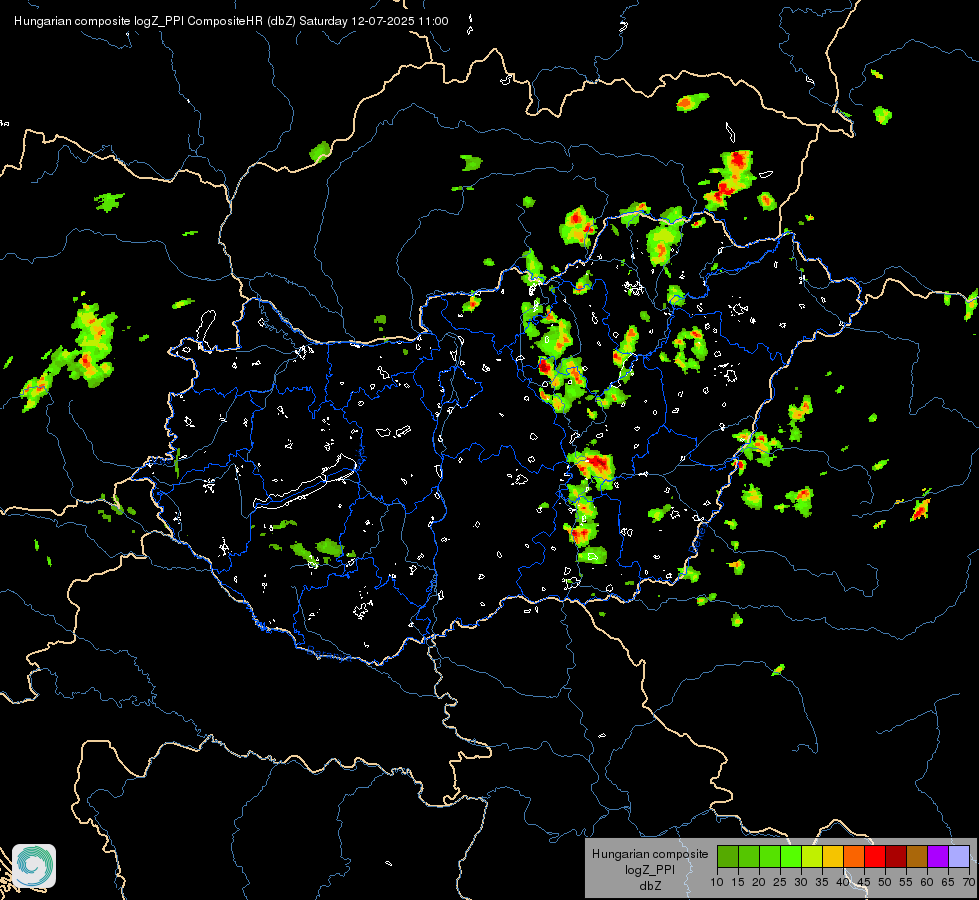Select the lavender 65–70 dBZ legend swatch
Screen dimensions: 979x900
tap(959, 857)
